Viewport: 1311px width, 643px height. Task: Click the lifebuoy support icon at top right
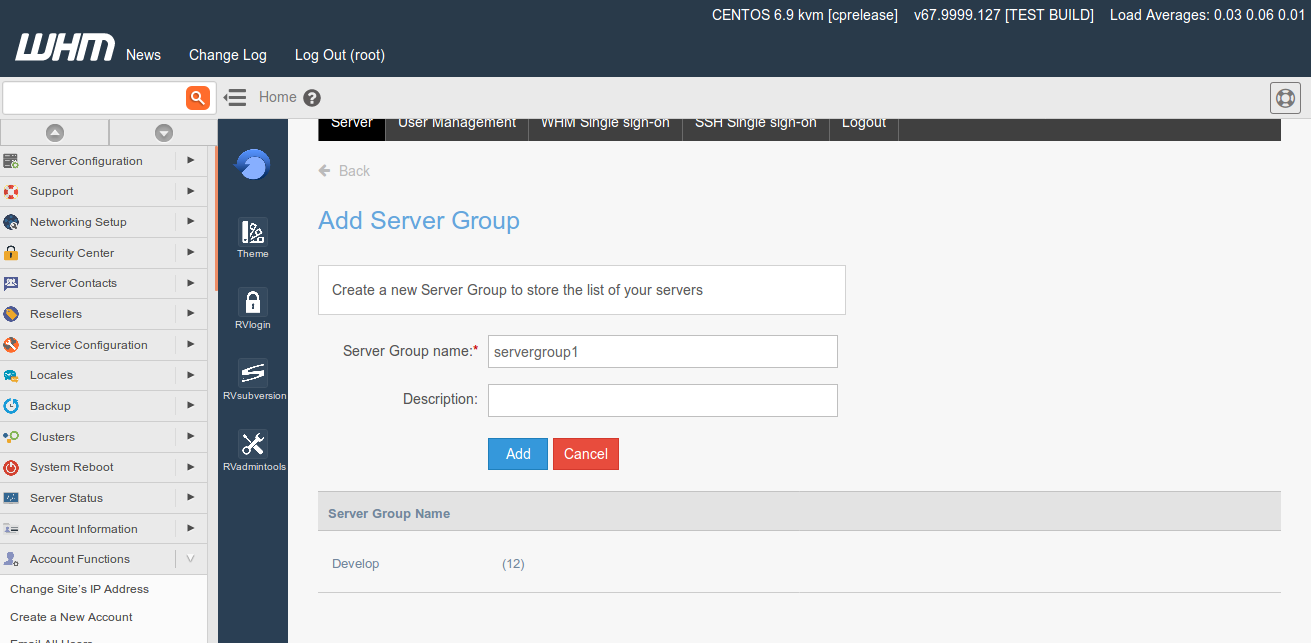pyautogui.click(x=1285, y=98)
